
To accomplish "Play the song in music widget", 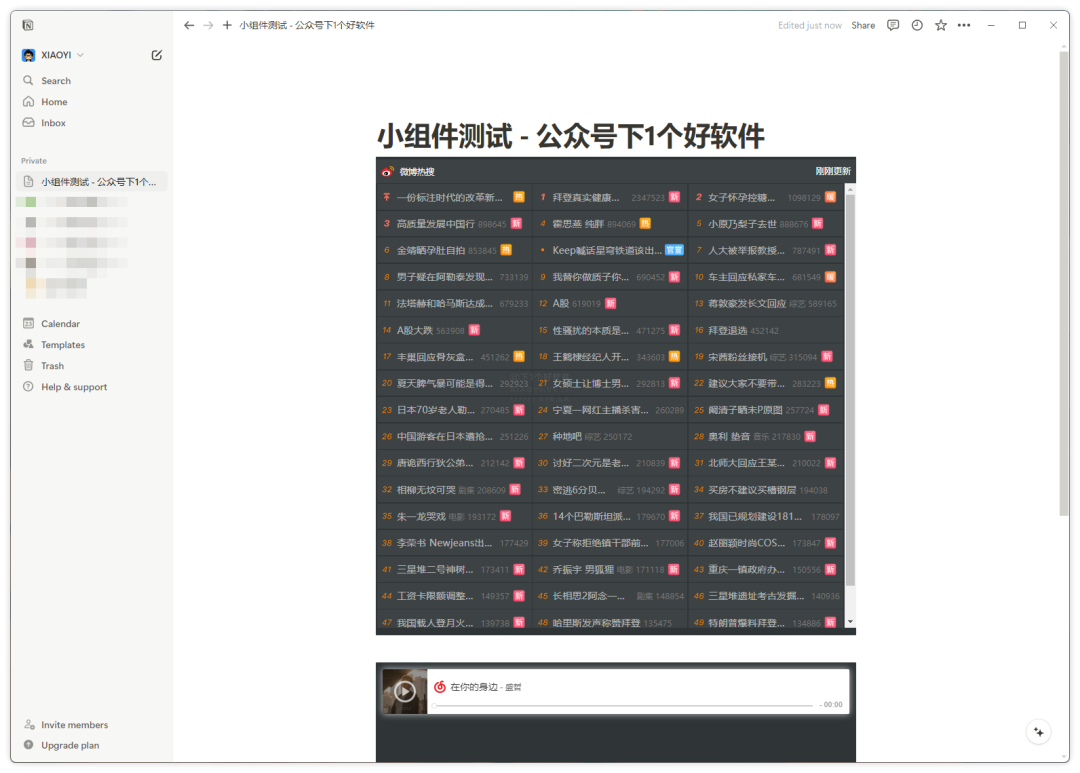I will click(404, 691).
